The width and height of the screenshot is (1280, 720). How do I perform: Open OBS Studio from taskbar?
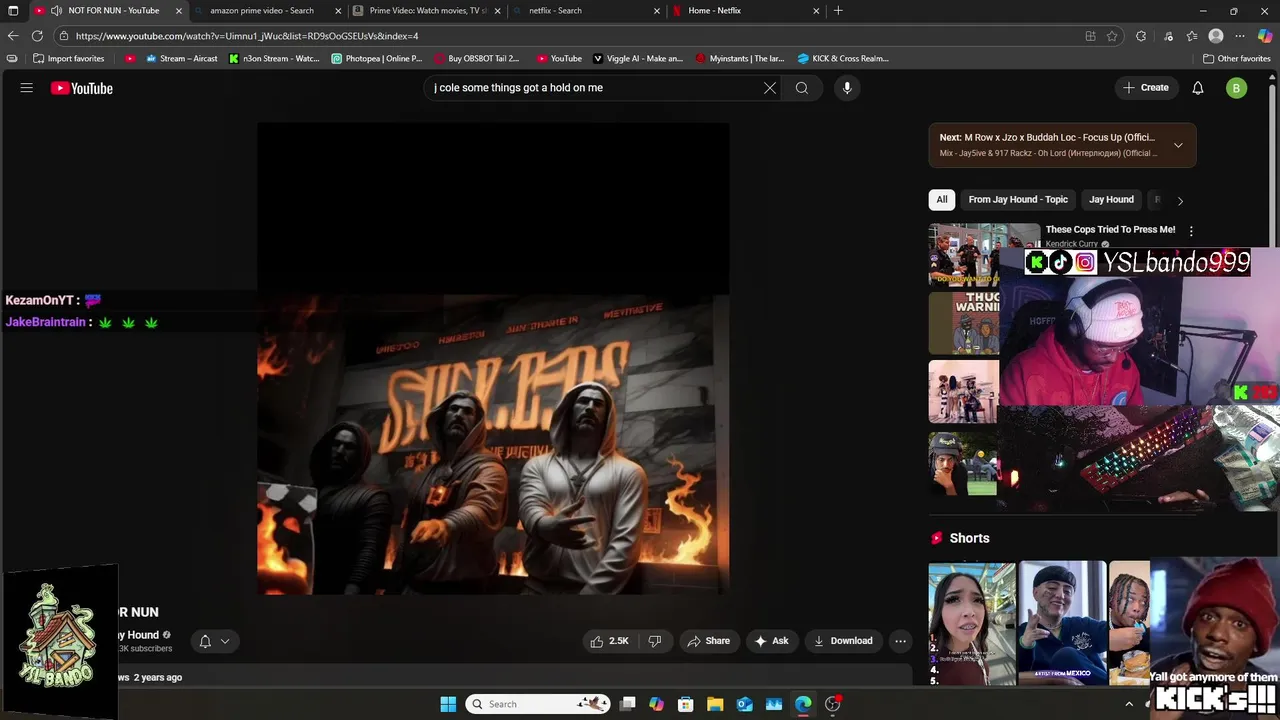tap(833, 704)
